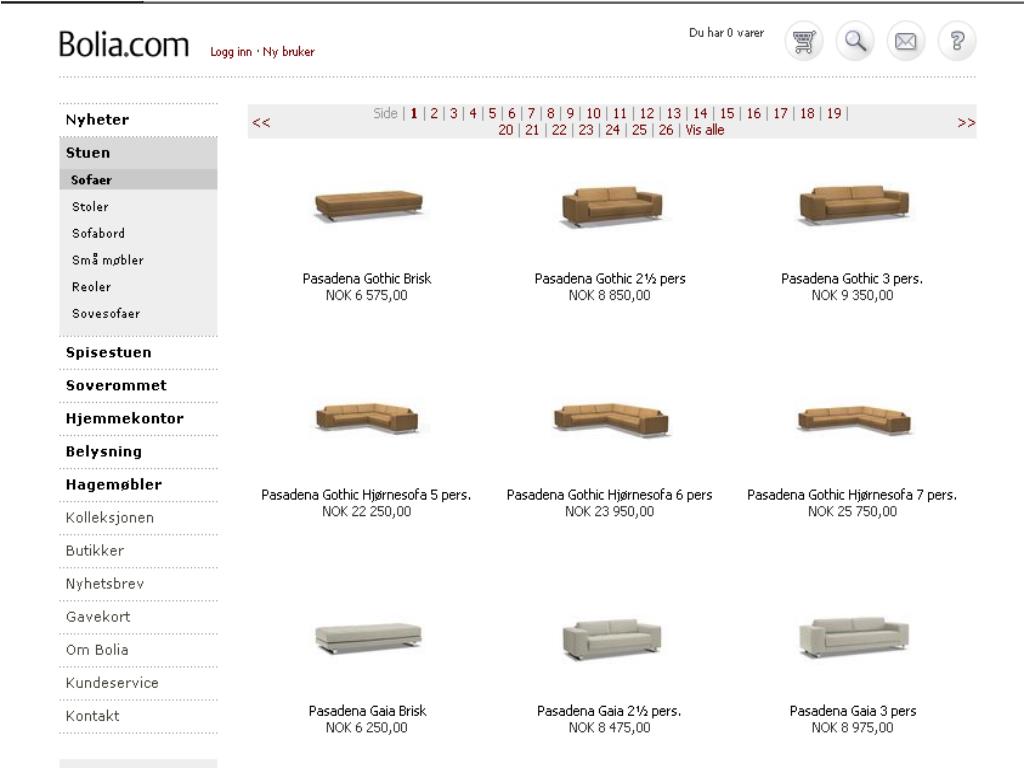The image size is (1024, 768).
Task: Click the Pasadena Gothic Brisk title
Action: [367, 279]
